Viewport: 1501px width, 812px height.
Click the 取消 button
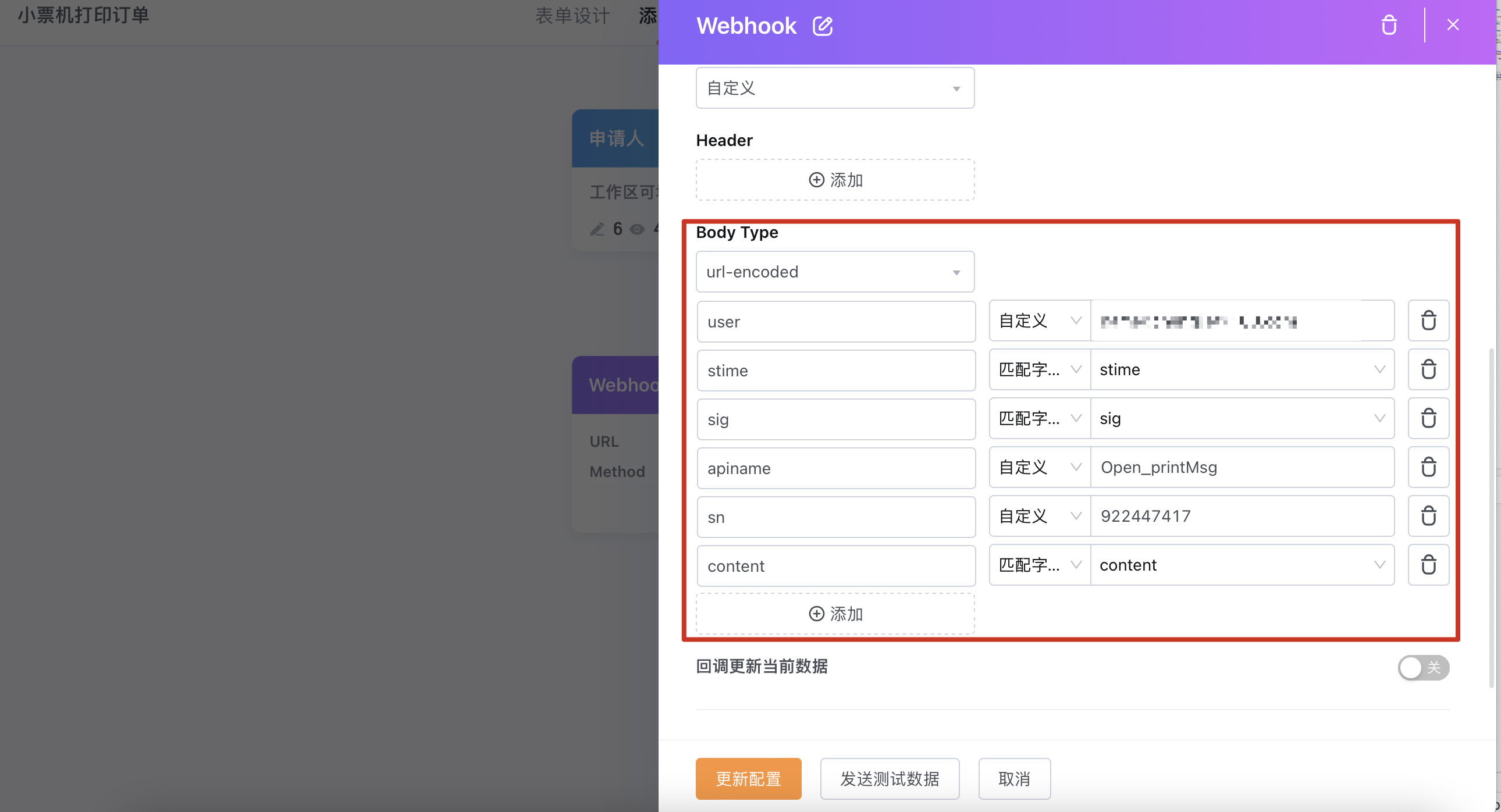pos(1015,779)
